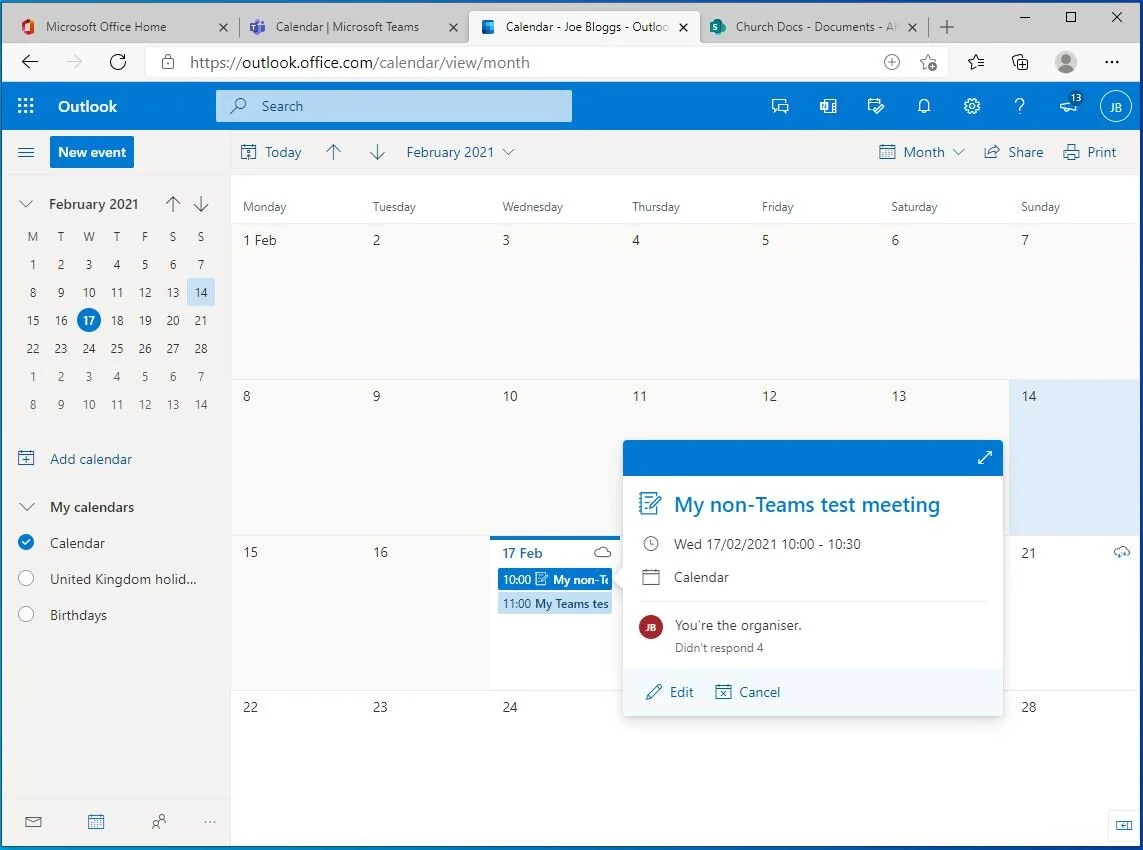Click the Outlook brand label
Screen dimensions: 1143x850
click(x=87, y=106)
